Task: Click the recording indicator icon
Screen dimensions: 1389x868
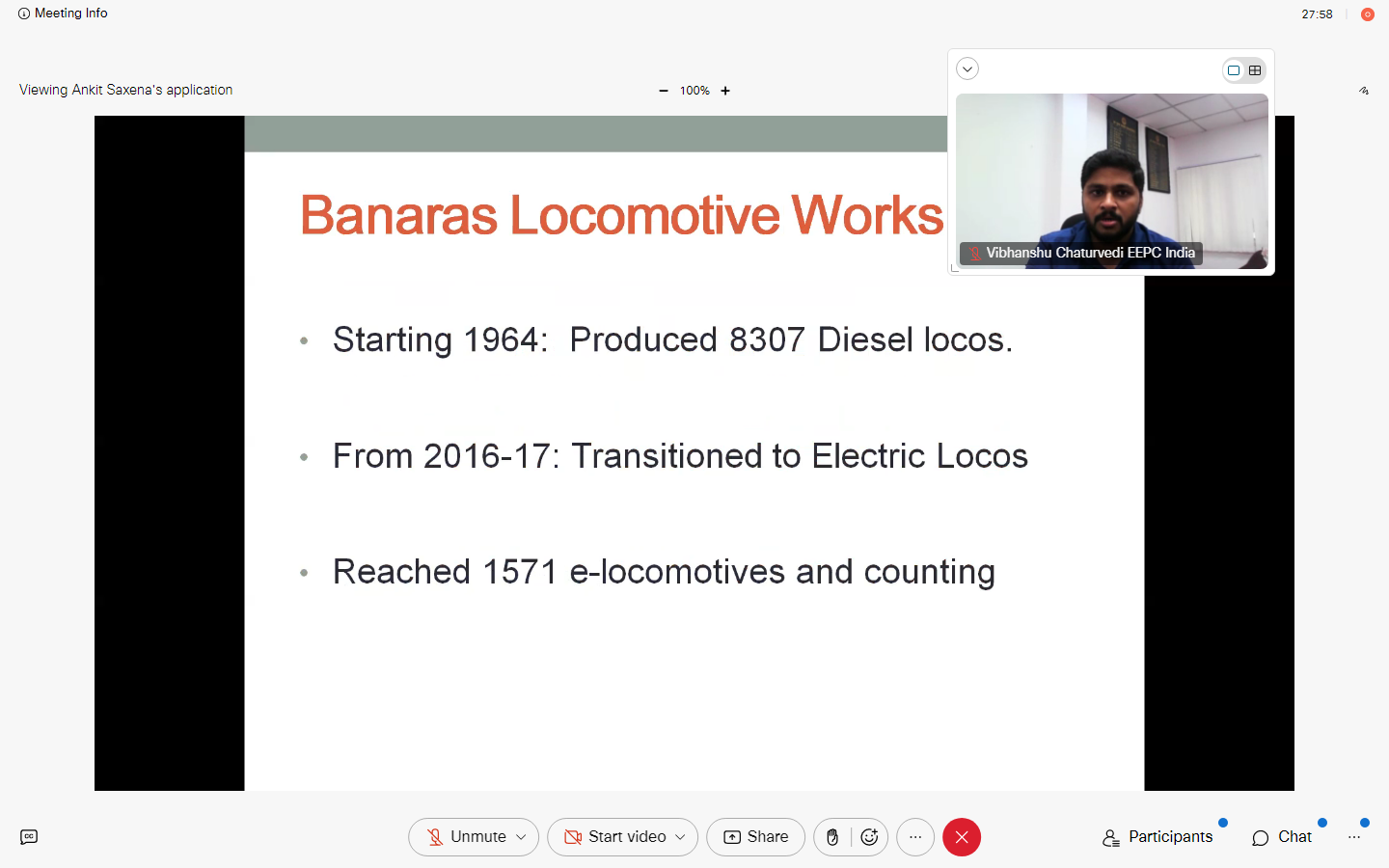Action: [x=1367, y=14]
